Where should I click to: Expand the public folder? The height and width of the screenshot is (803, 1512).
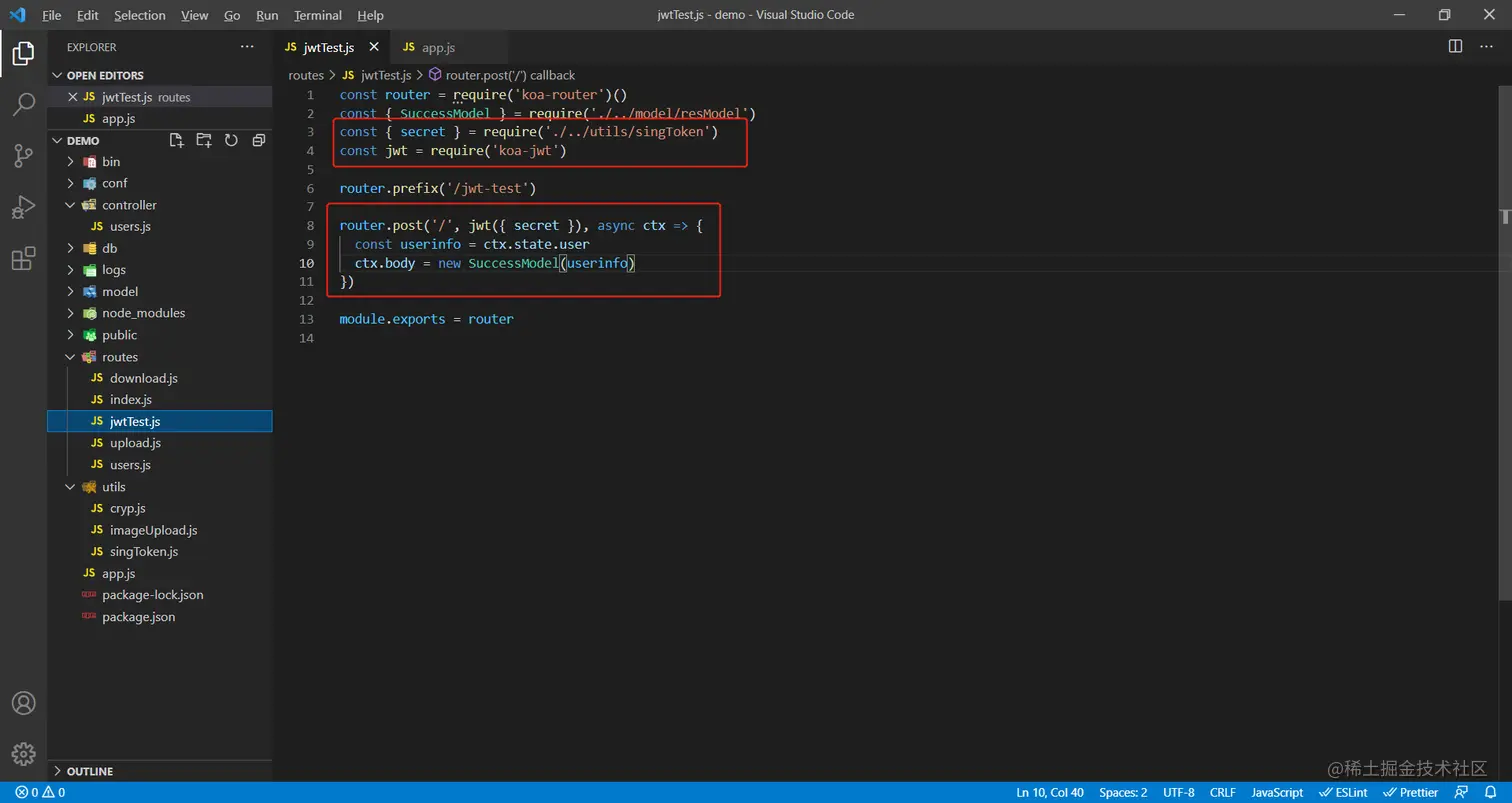[160, 335]
